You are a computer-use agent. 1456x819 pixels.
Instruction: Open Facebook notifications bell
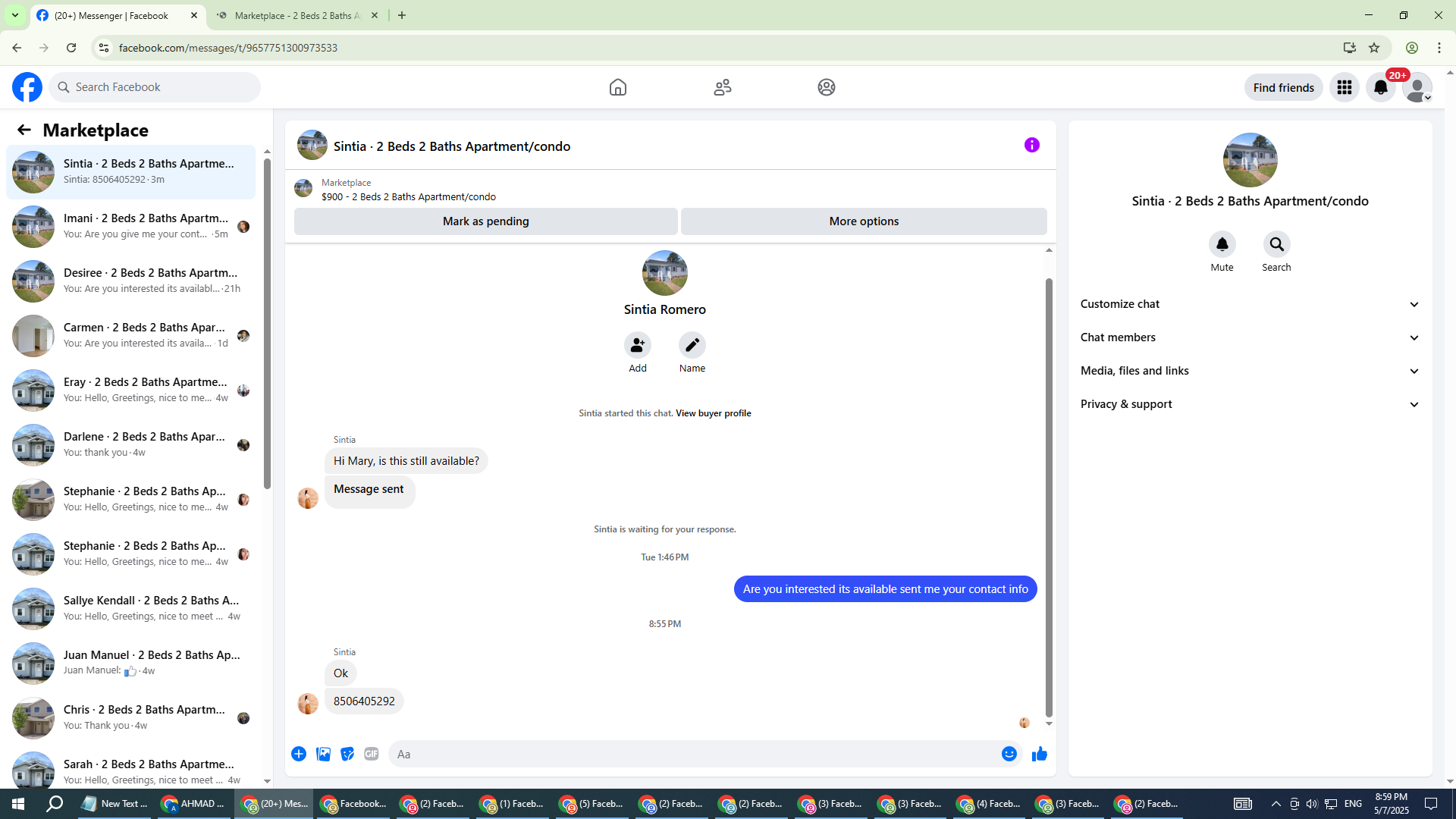tap(1380, 87)
